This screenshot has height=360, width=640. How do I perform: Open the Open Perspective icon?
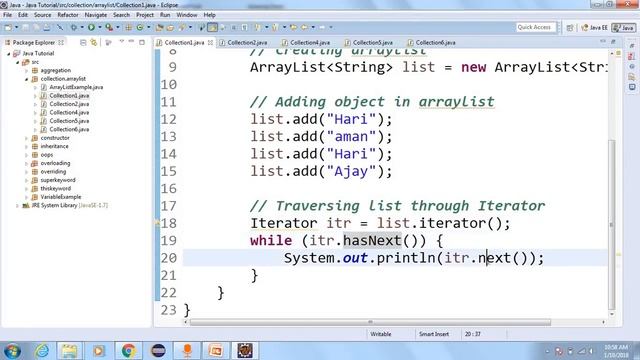click(x=570, y=28)
